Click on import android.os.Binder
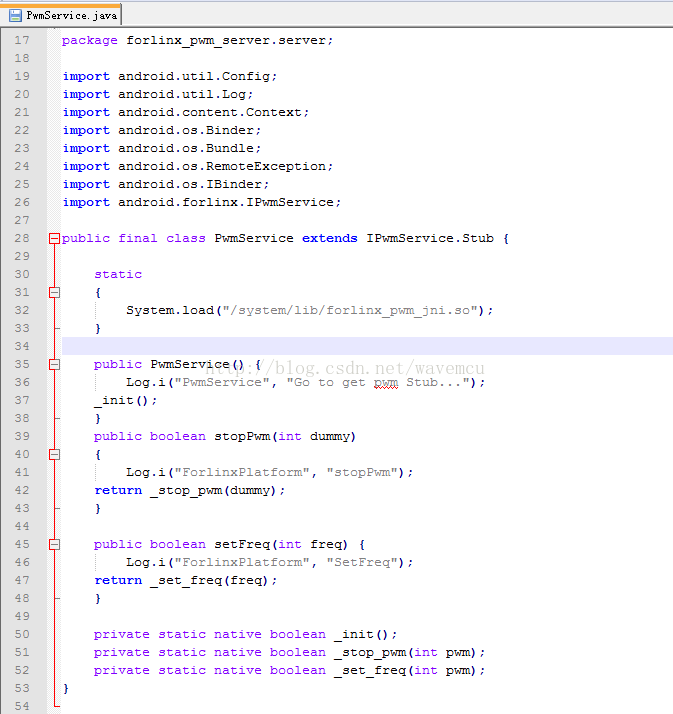Image resolution: width=673 pixels, height=714 pixels. click(162, 130)
